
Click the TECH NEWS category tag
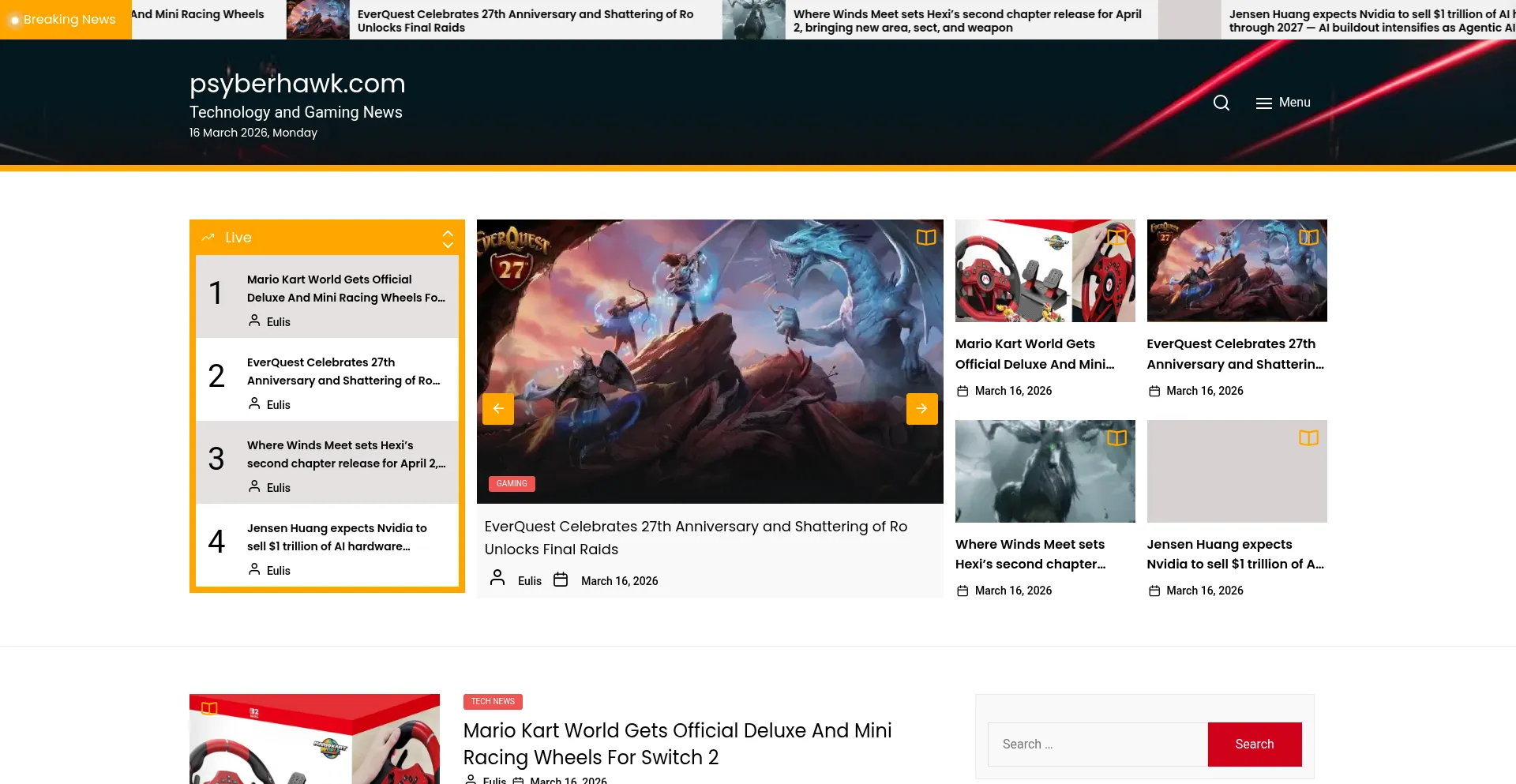tap(493, 702)
